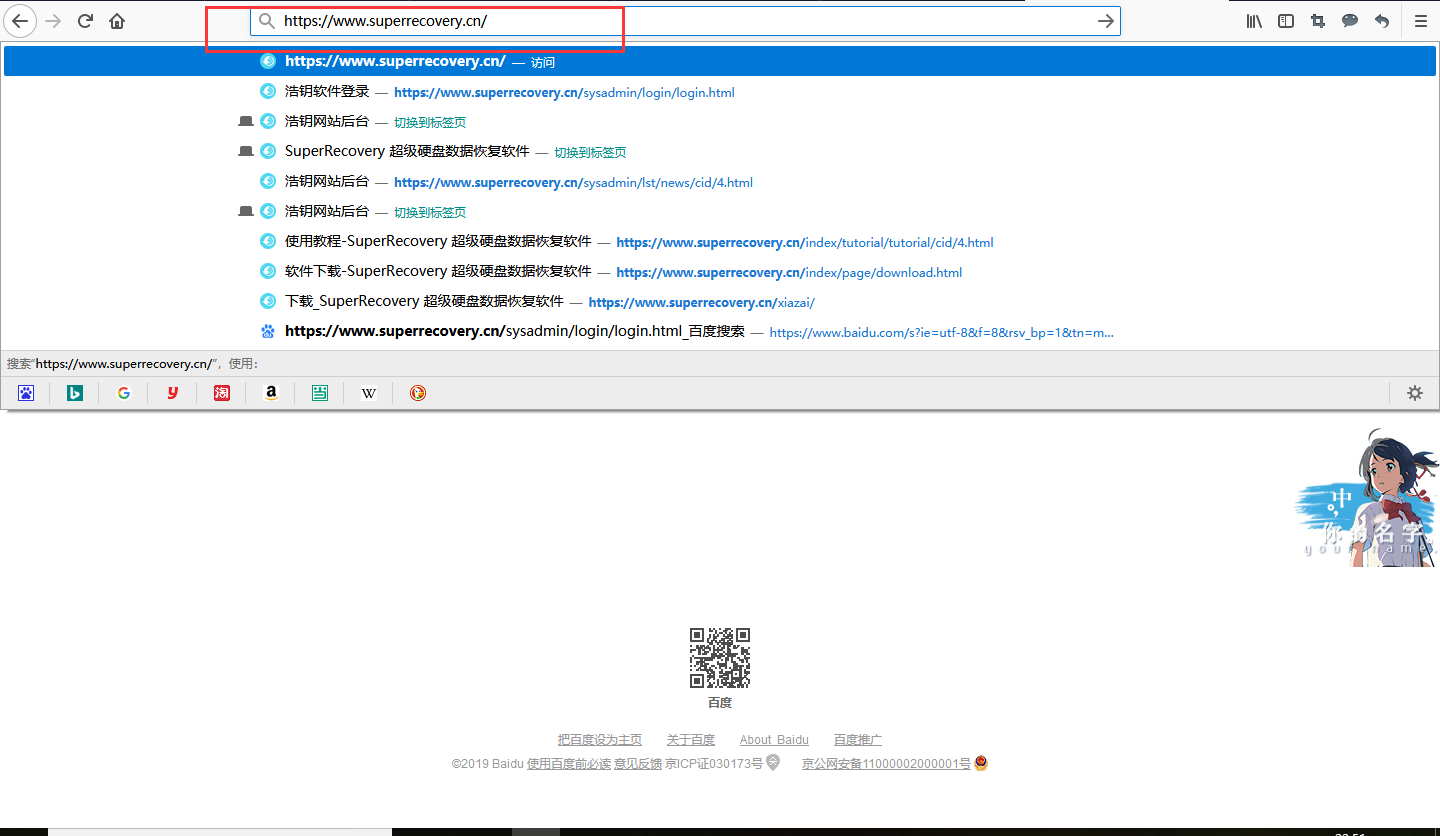Open the Library bookshelf icon
This screenshot has width=1440, height=836.
coord(1254,21)
